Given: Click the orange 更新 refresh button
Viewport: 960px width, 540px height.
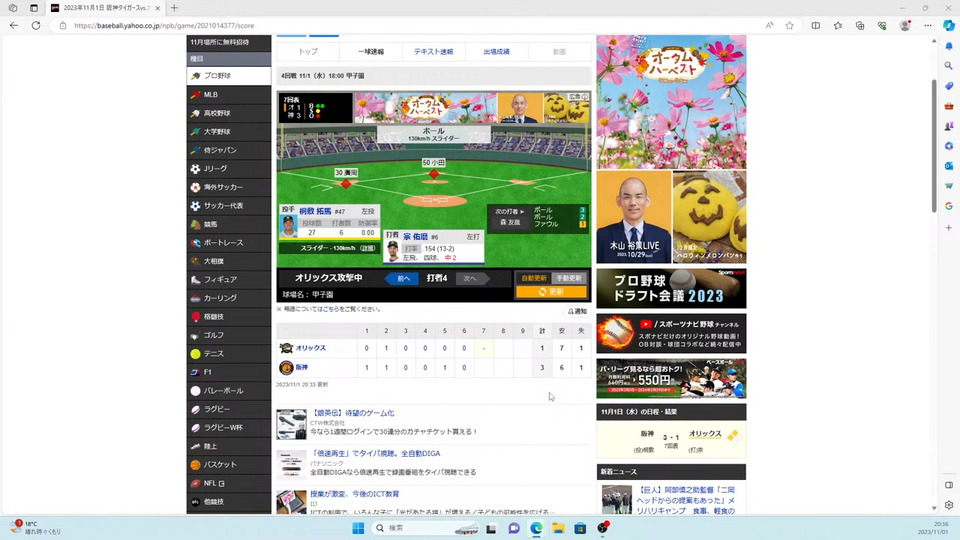Looking at the screenshot, I should [x=551, y=292].
